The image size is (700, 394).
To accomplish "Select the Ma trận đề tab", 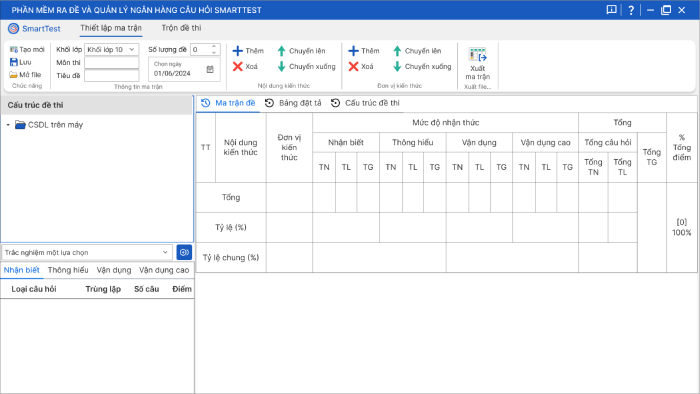I will coord(229,103).
